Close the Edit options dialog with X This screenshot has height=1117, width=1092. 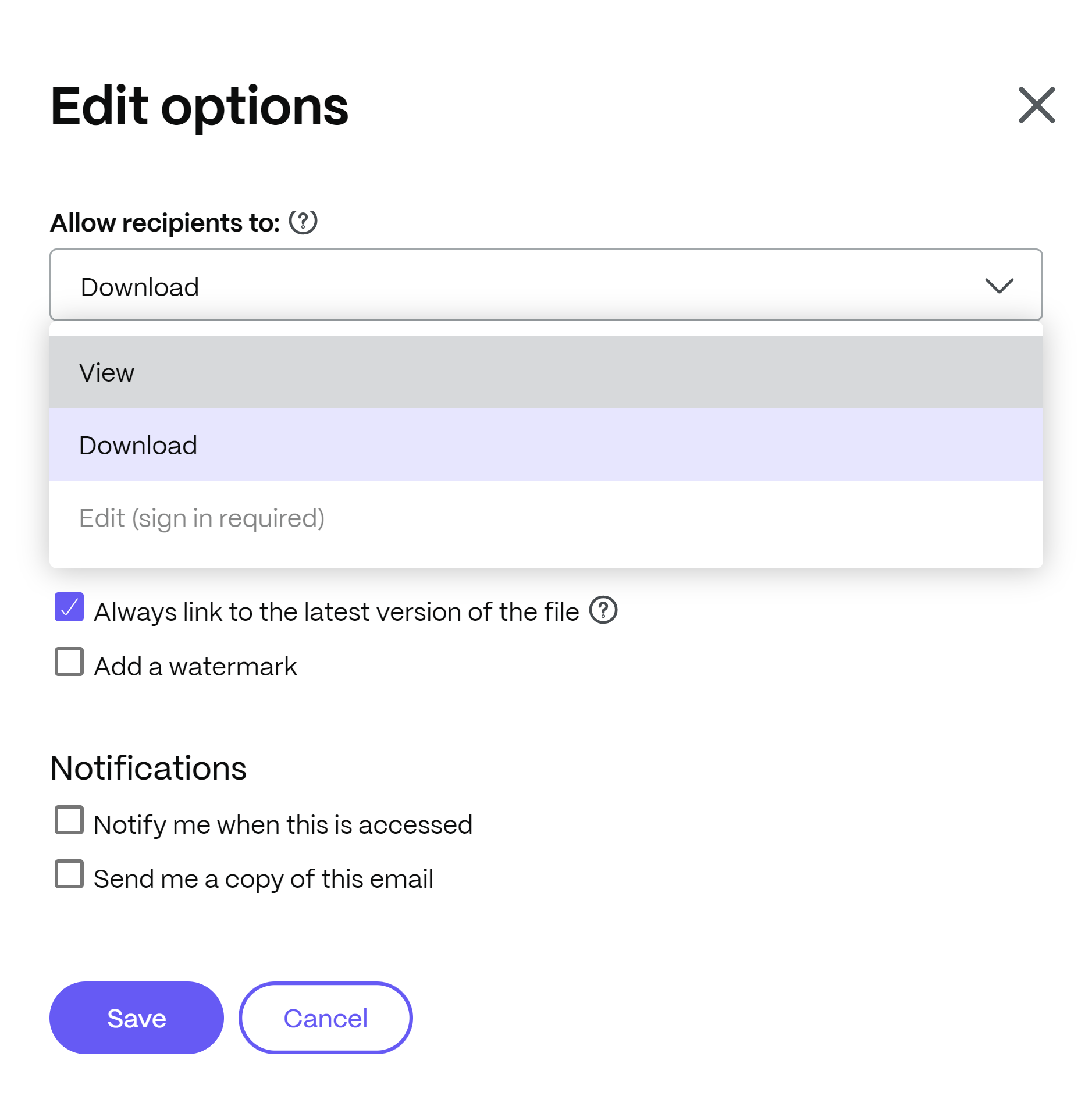[1036, 105]
